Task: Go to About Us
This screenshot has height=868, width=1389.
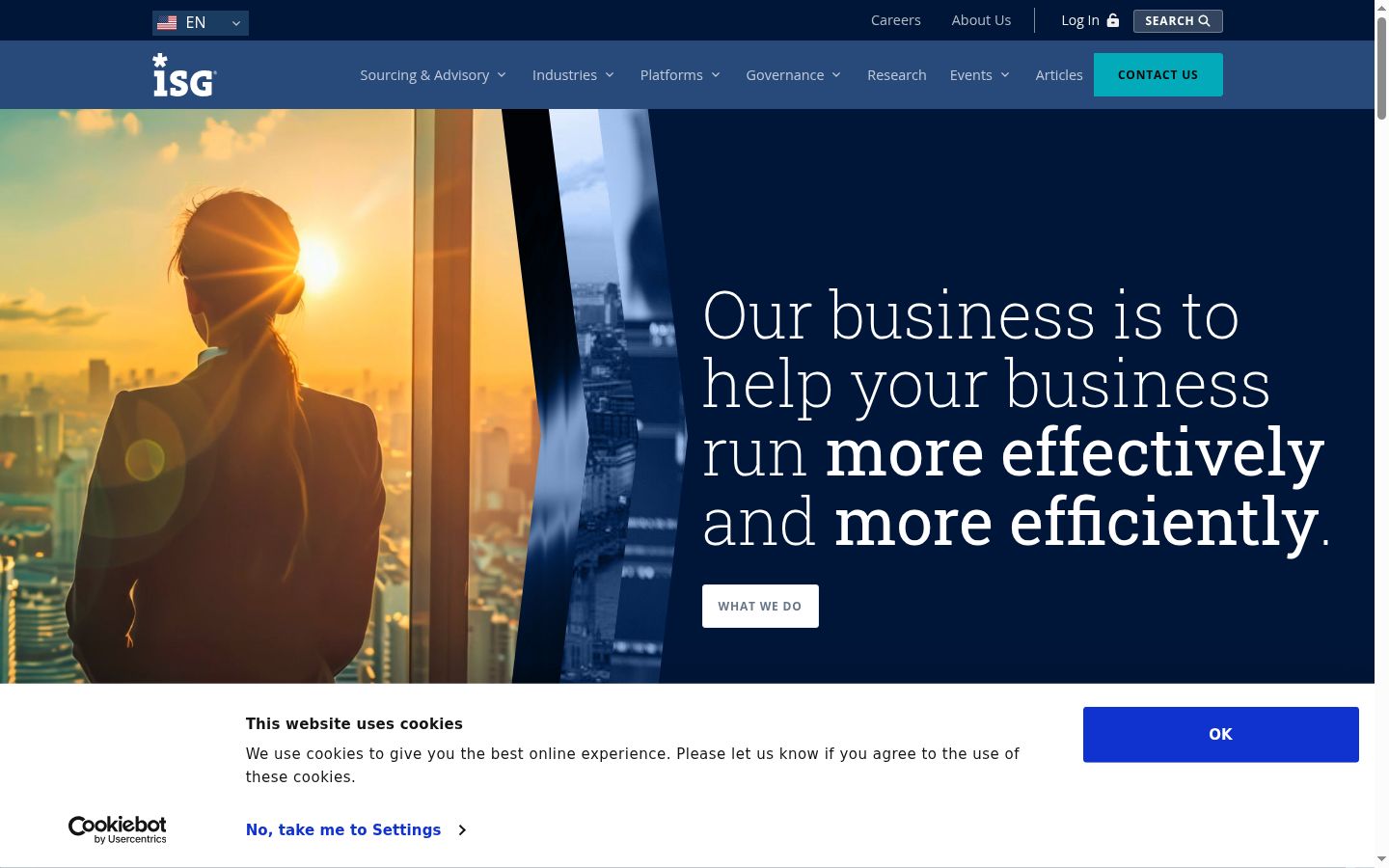Action: [981, 20]
